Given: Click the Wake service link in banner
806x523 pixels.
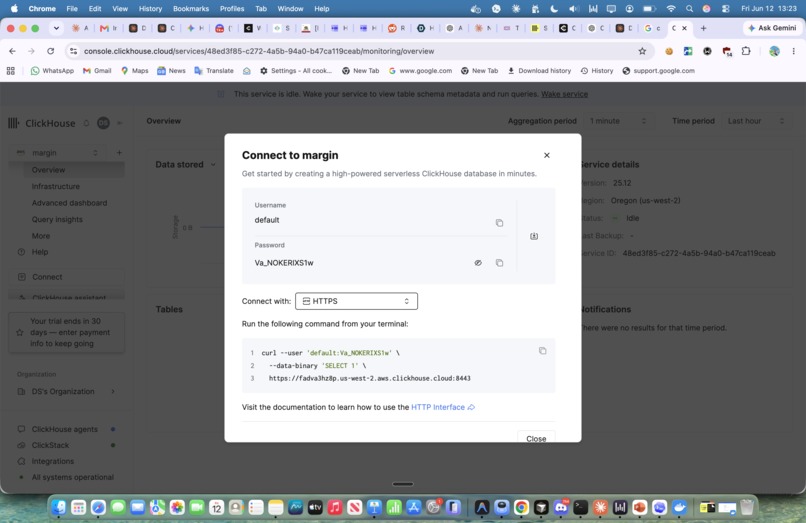Looking at the screenshot, I should click(x=564, y=94).
